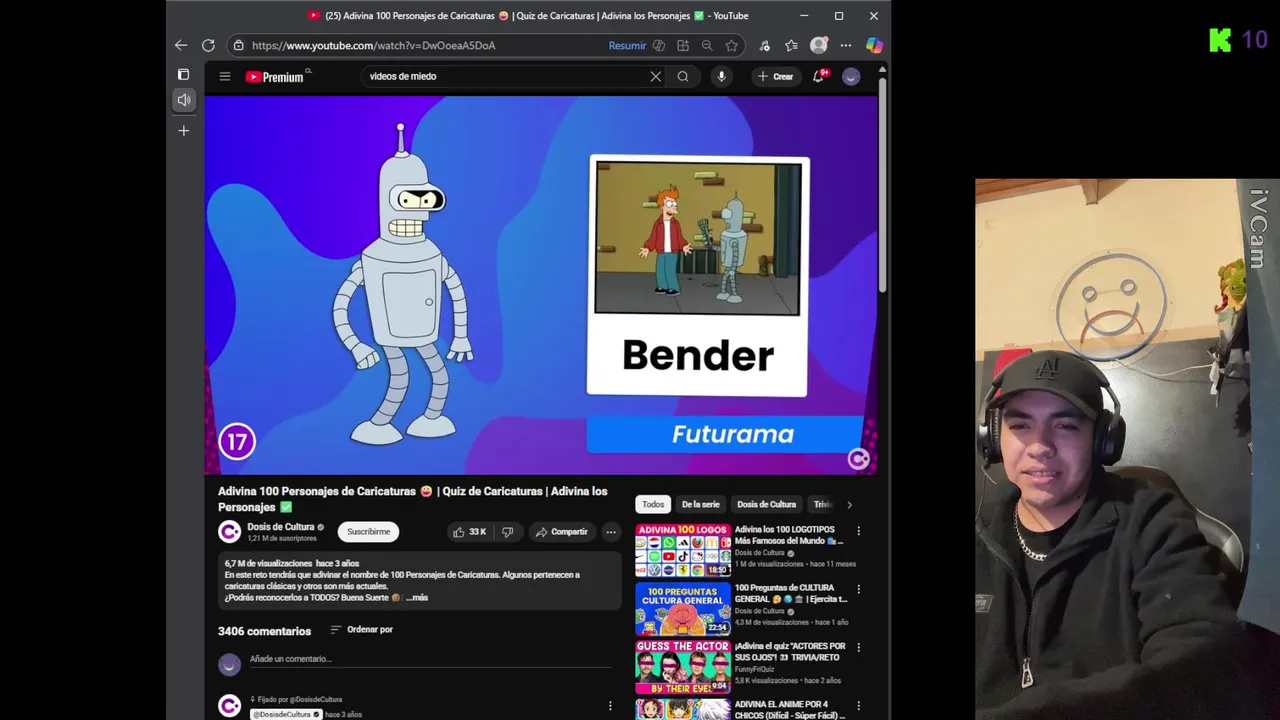This screenshot has width=1280, height=720.
Task: Click the '3406 comentarios' heading
Action: pyautogui.click(x=264, y=631)
